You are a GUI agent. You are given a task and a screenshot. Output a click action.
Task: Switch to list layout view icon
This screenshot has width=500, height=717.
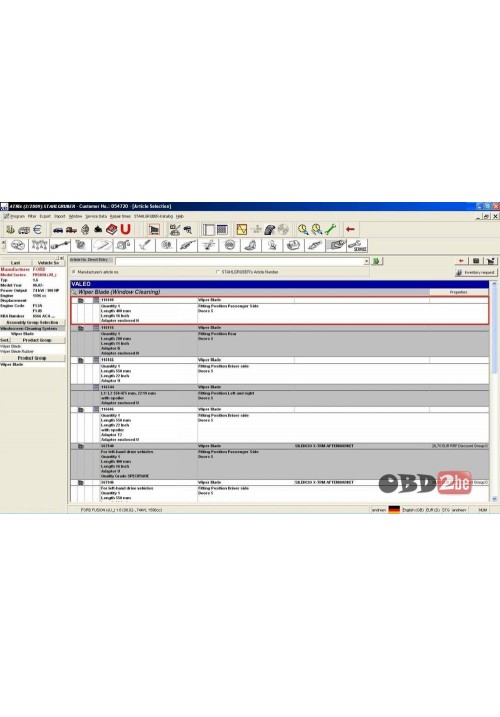222,230
